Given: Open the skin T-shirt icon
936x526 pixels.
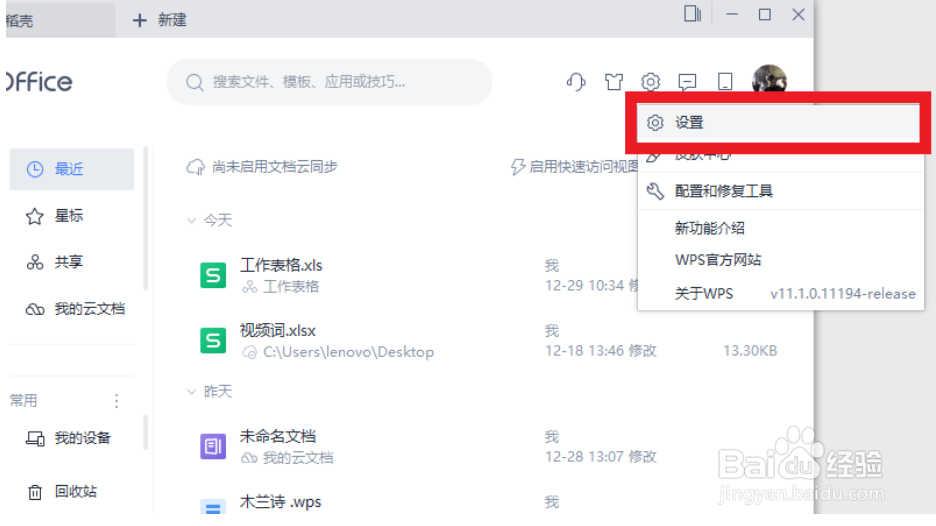Looking at the screenshot, I should [x=614, y=81].
